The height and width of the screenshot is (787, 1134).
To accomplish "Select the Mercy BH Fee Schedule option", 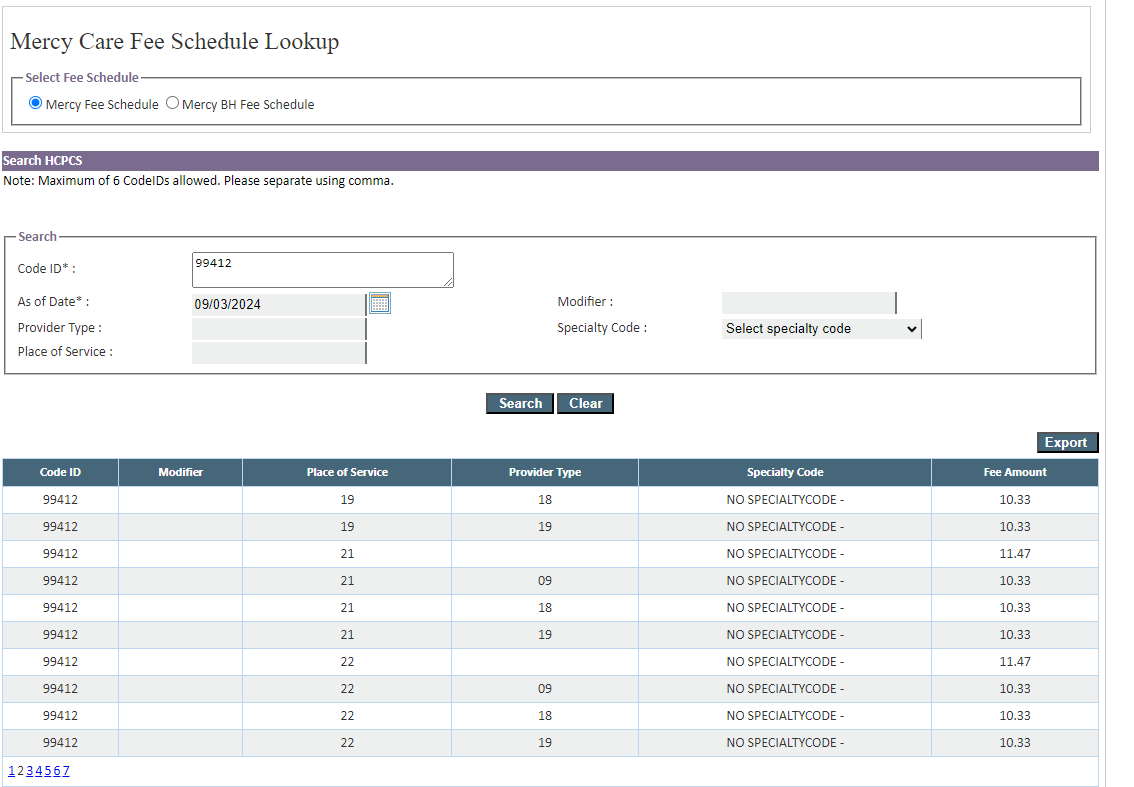I will [x=172, y=103].
